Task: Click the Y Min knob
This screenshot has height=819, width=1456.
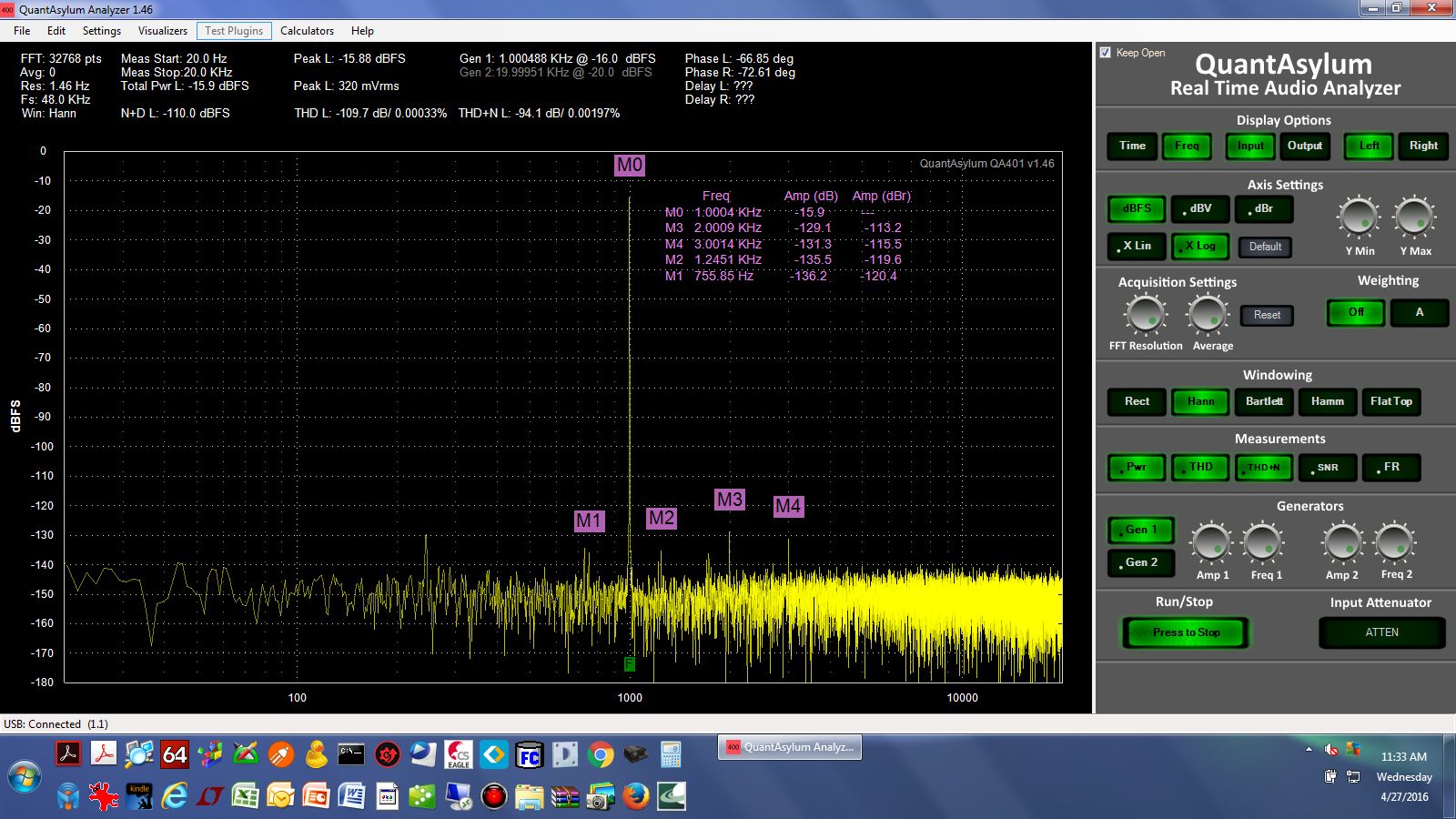Action: [1359, 217]
